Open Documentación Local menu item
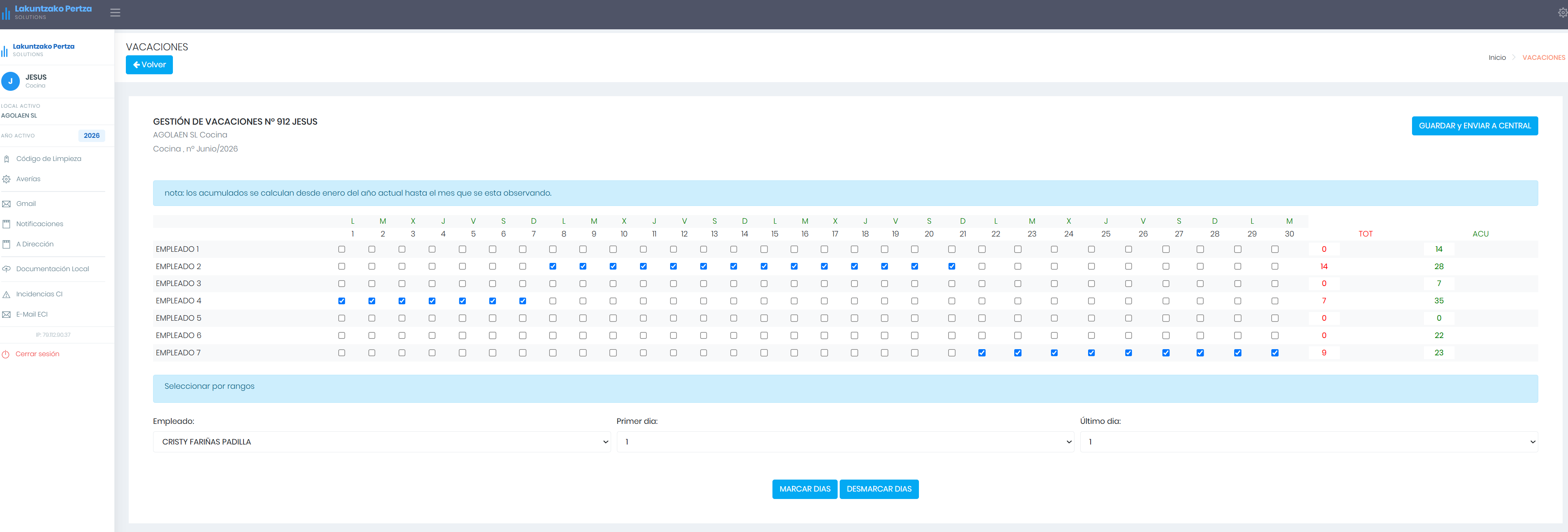The width and height of the screenshot is (1568, 532). click(52, 269)
